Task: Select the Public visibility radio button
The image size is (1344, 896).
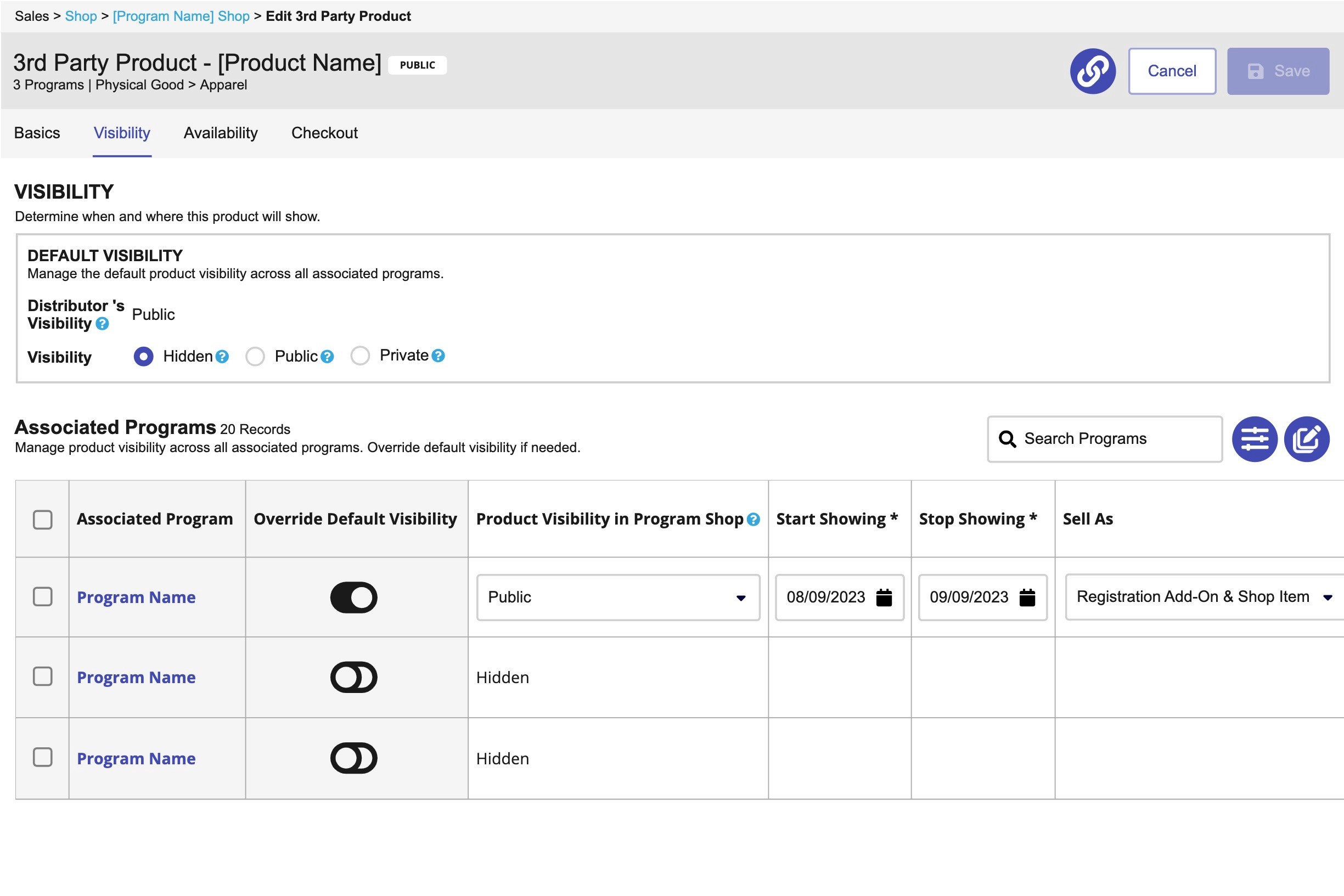Action: point(255,357)
